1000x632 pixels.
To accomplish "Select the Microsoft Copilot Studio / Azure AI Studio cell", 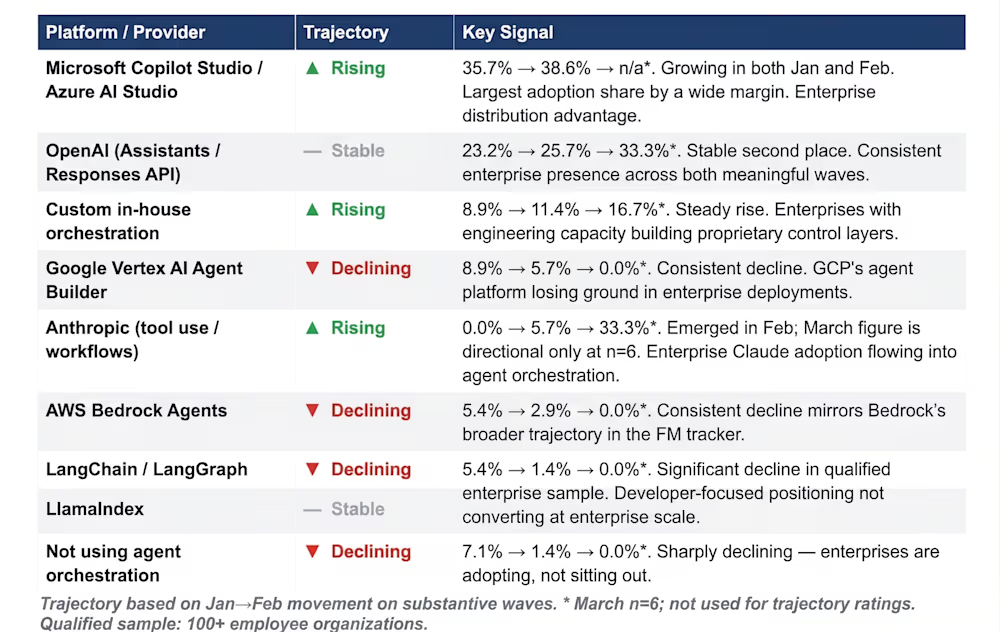I will tap(154, 80).
